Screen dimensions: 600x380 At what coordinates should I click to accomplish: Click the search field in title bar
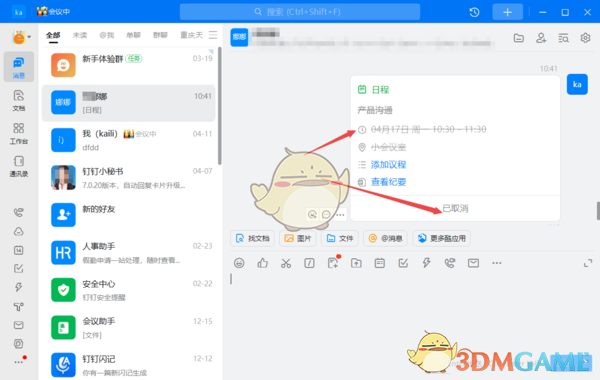[x=300, y=12]
